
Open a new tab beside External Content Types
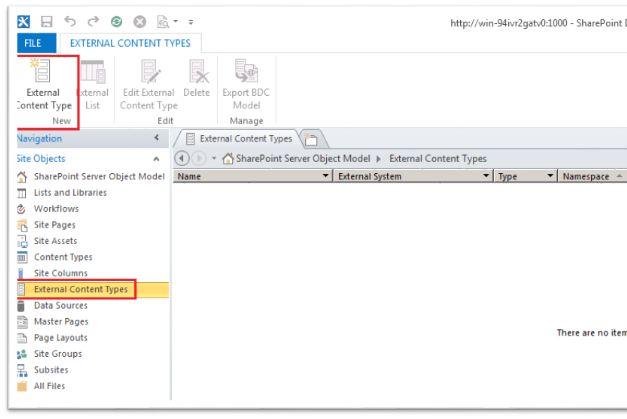click(x=312, y=139)
